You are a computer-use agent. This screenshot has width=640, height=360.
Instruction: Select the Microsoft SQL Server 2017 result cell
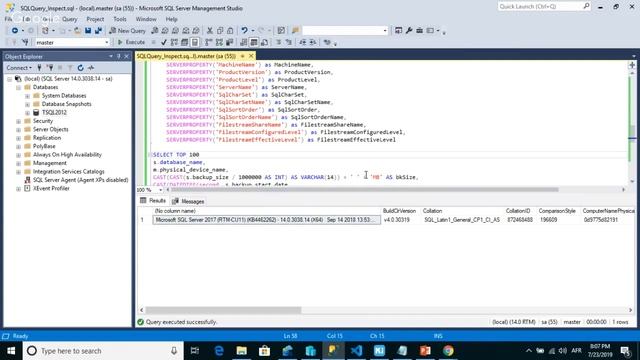click(267, 220)
